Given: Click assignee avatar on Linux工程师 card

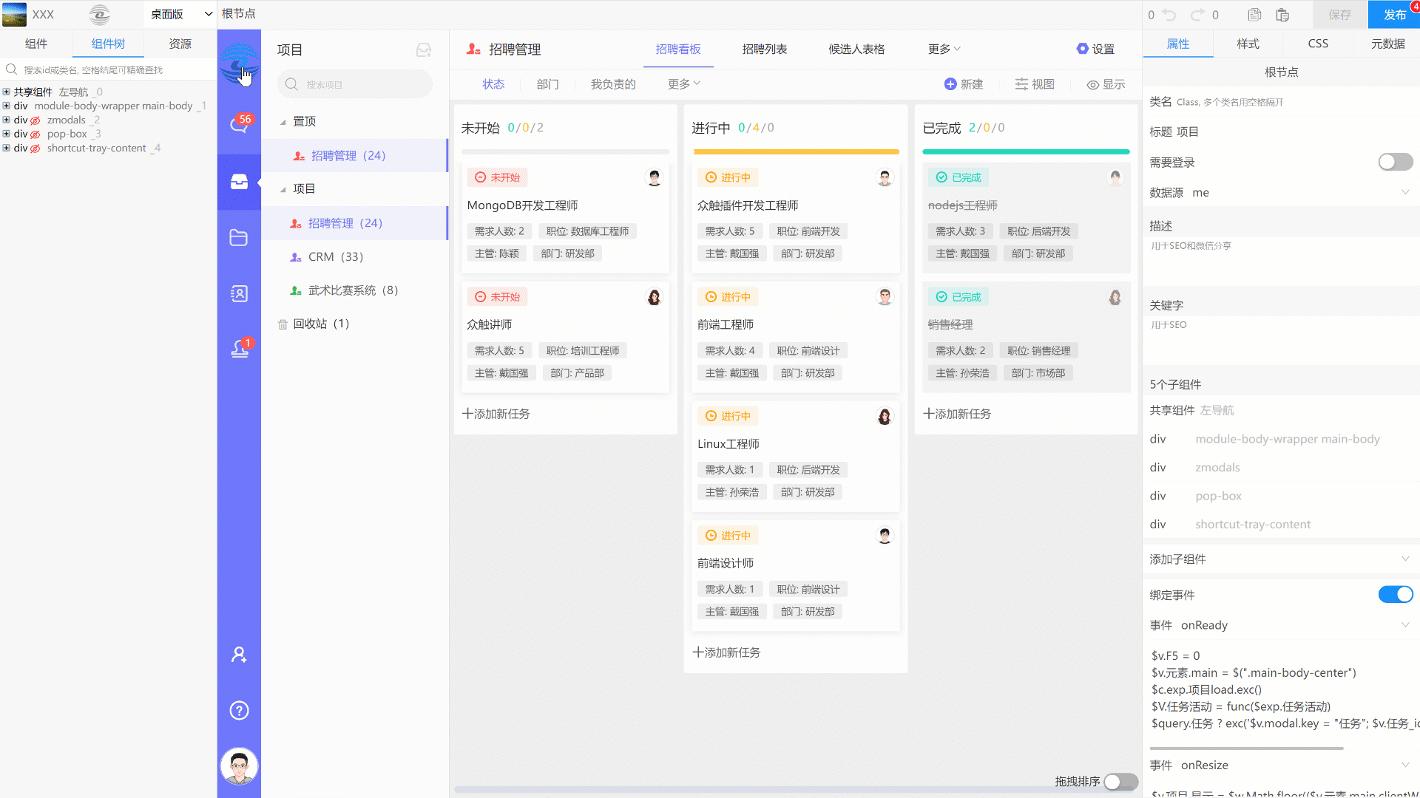Looking at the screenshot, I should pos(885,416).
